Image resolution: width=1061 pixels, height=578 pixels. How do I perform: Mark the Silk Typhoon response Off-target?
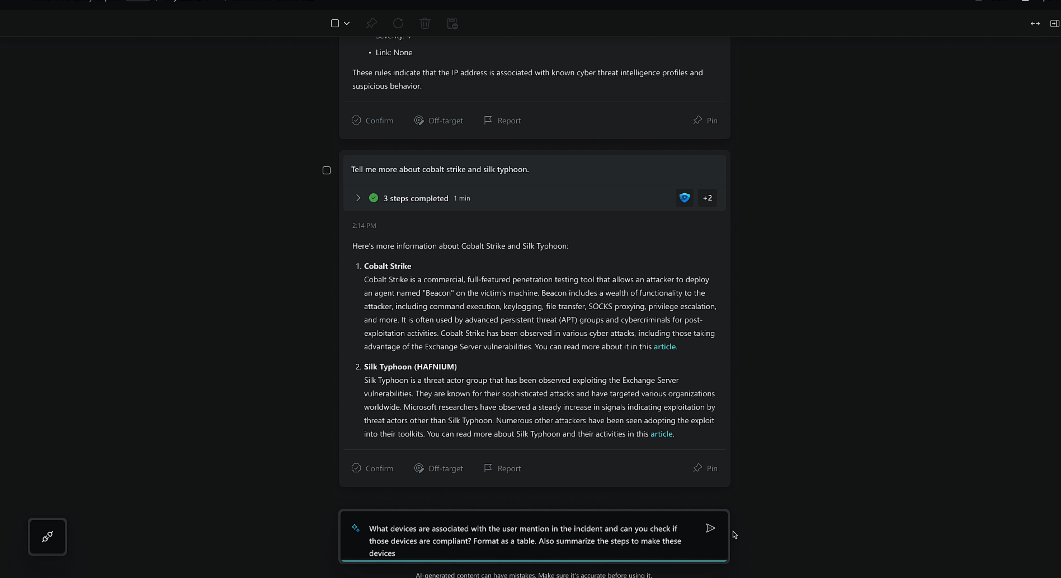[438, 468]
